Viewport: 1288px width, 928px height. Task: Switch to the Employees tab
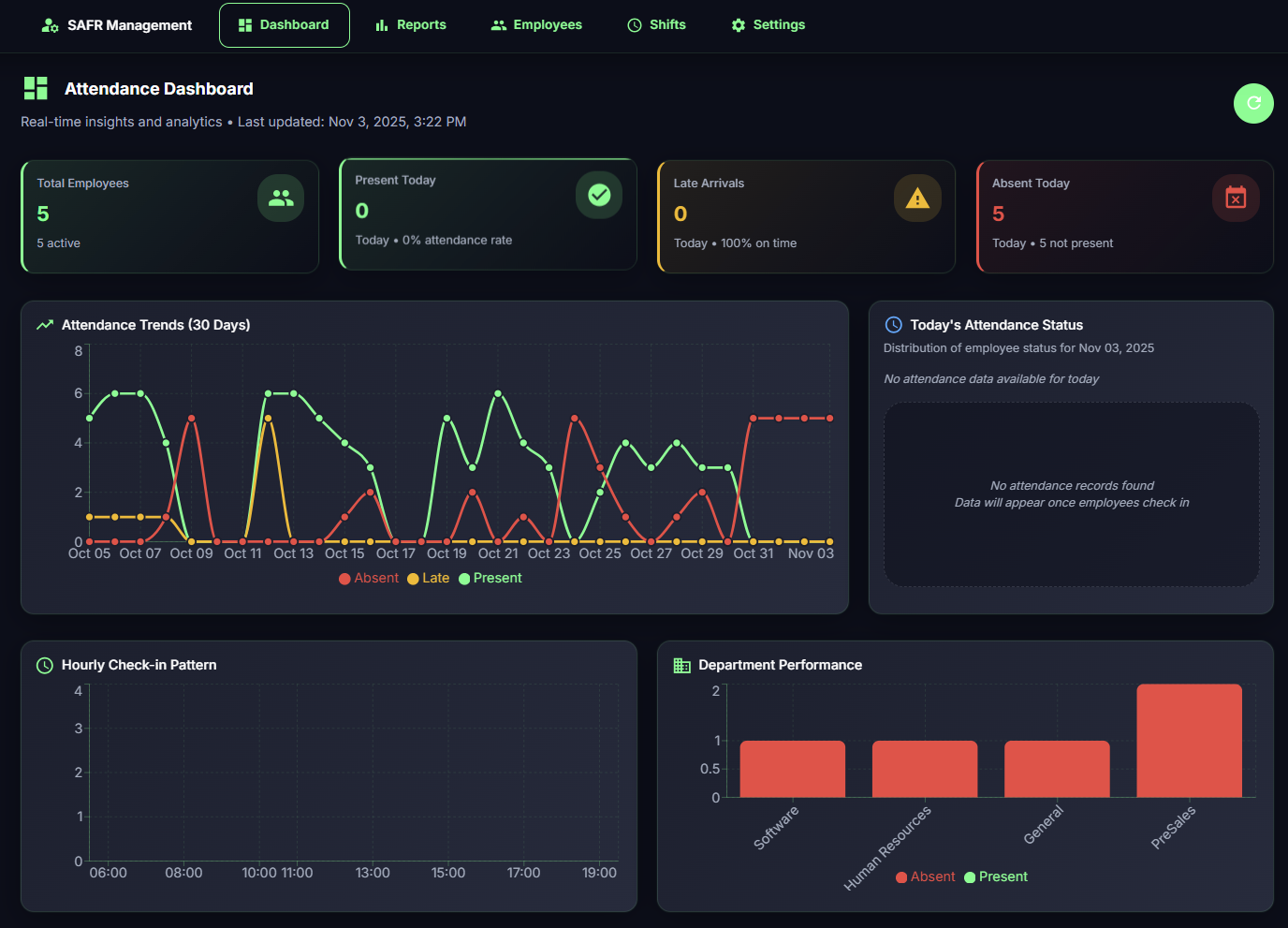(x=536, y=25)
